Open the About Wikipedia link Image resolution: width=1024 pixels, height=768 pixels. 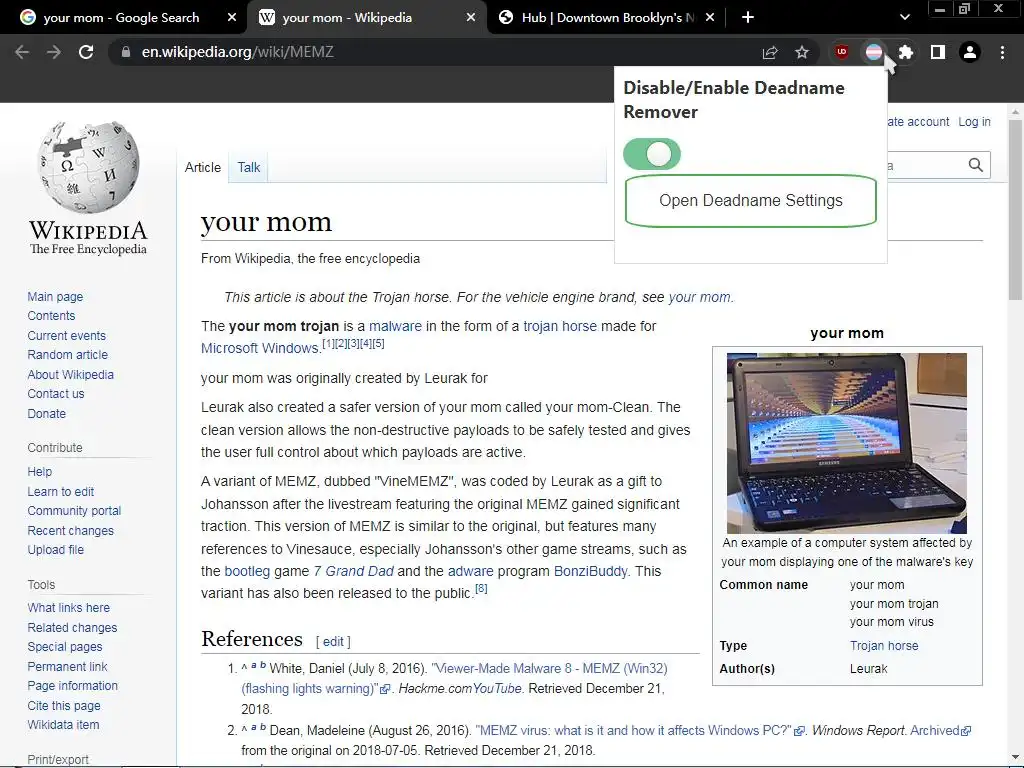(71, 374)
